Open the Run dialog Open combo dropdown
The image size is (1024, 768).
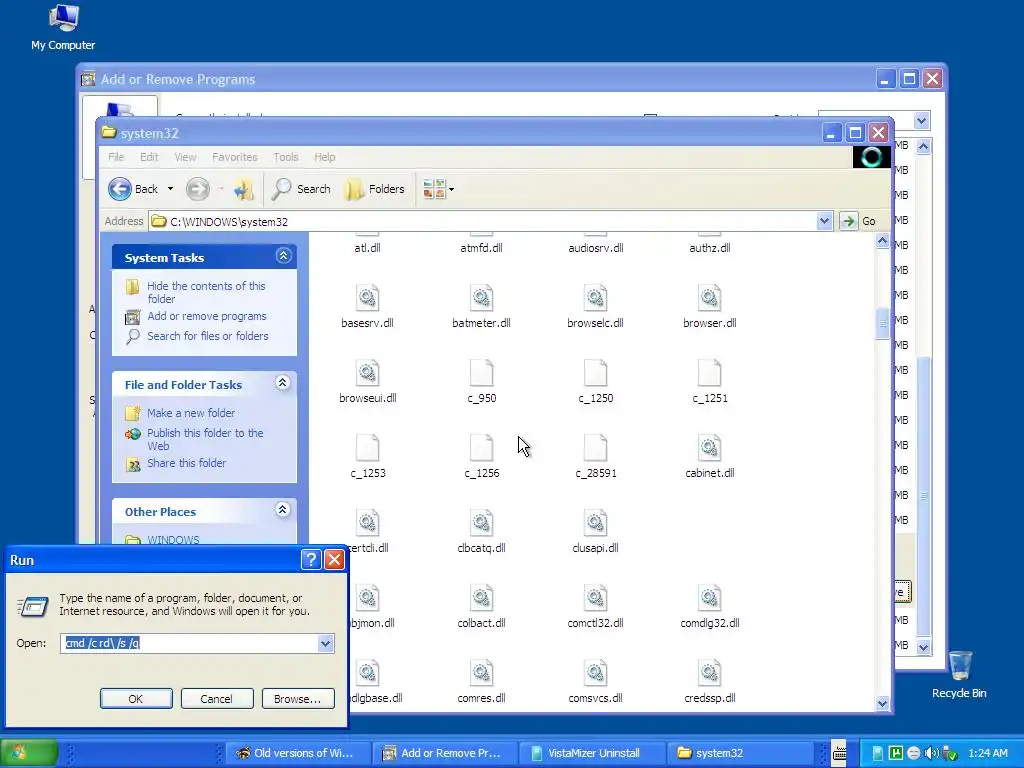325,643
